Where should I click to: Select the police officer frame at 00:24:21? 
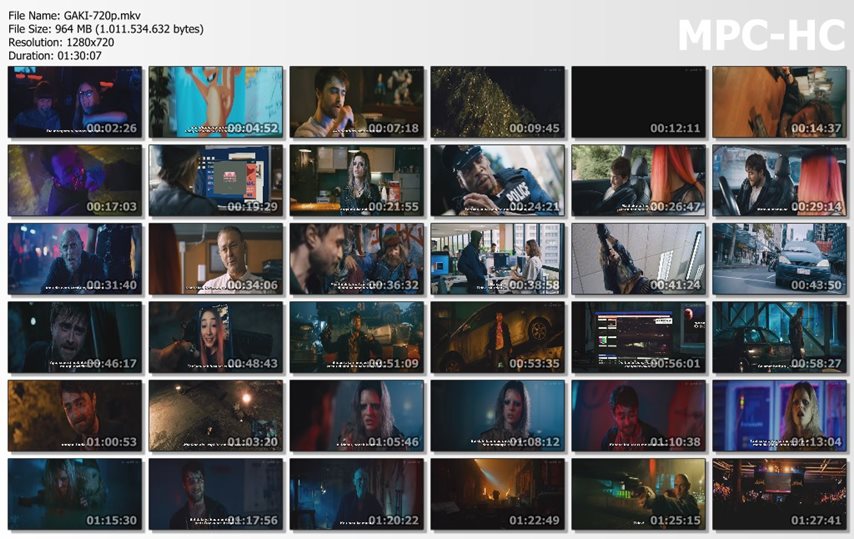(x=498, y=180)
